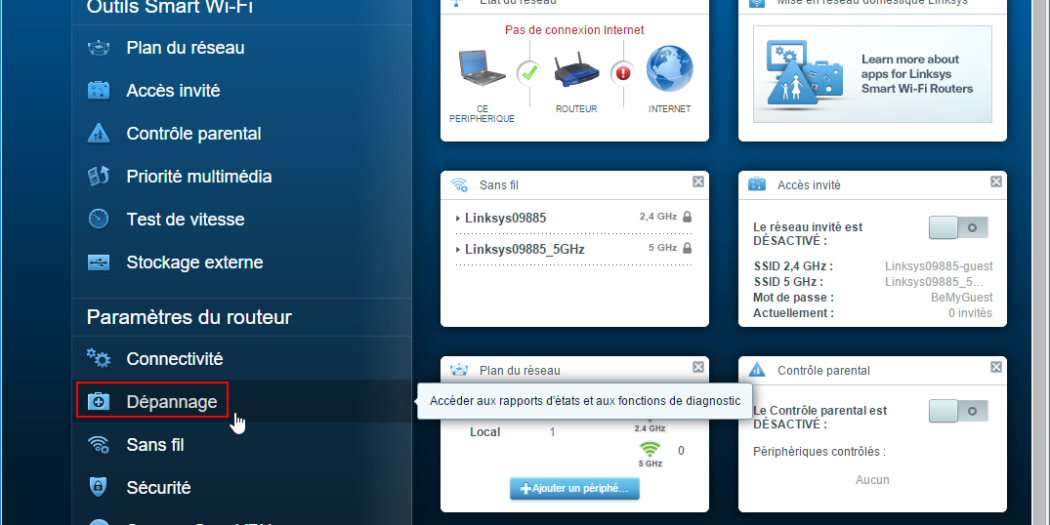Click the Dépannage first-aid kit icon
1050x525 pixels.
tap(99, 402)
